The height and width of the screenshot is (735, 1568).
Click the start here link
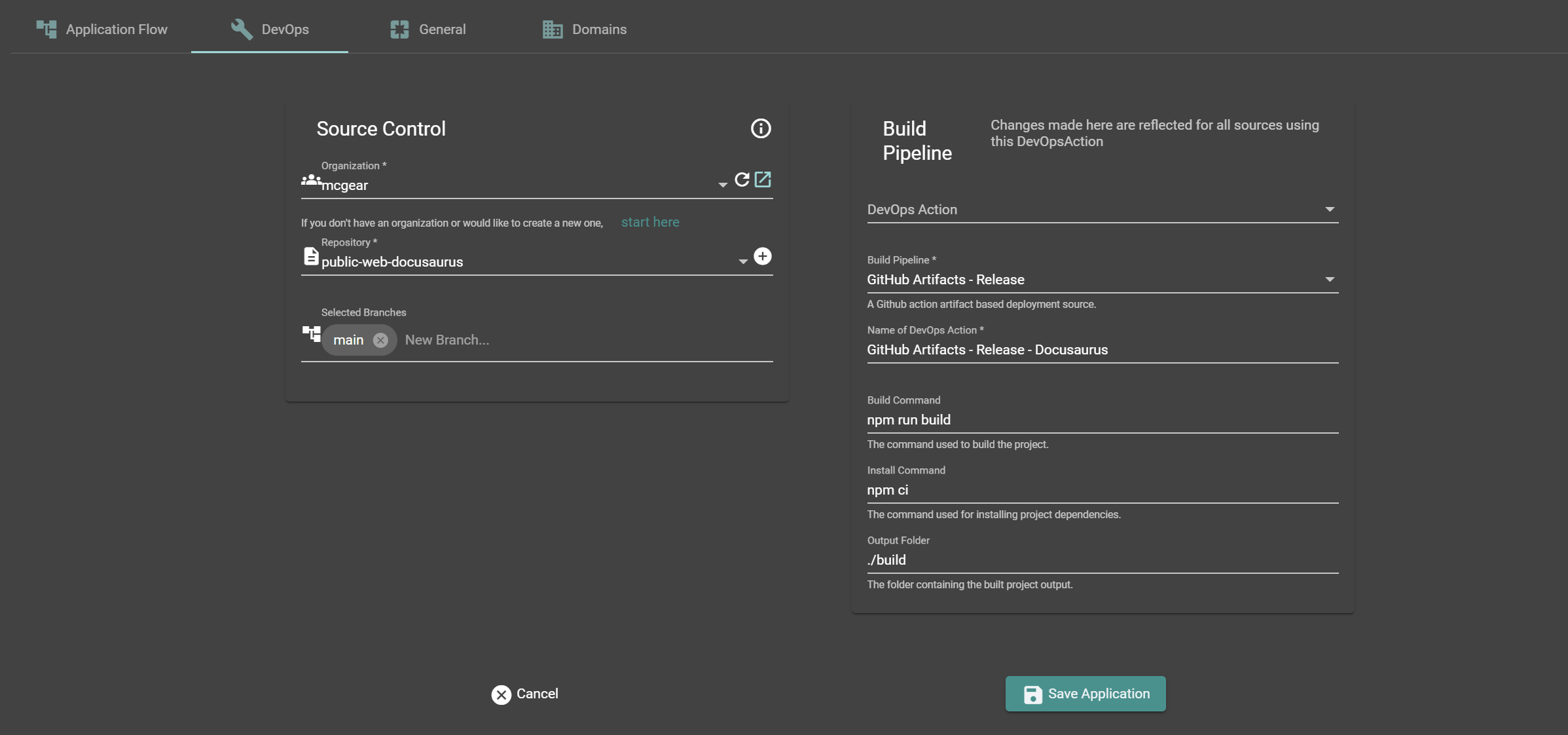pos(650,222)
